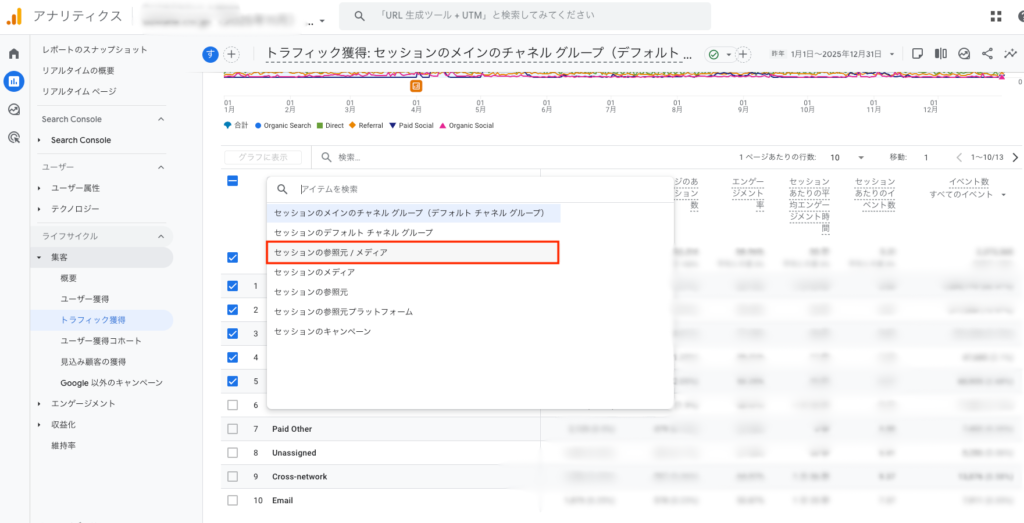Expand the テクノロジー tree item

pos(39,209)
